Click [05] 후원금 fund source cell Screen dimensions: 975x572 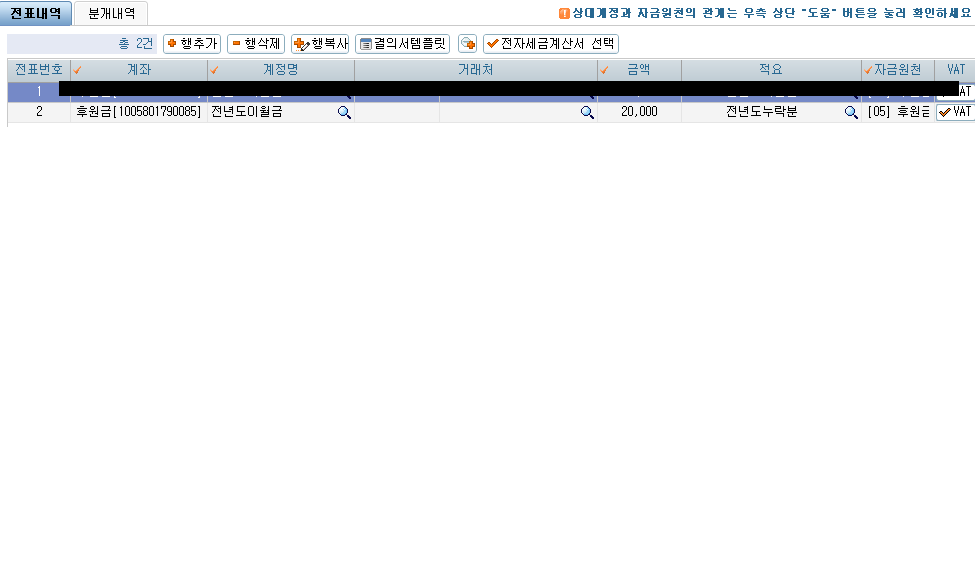pos(898,112)
